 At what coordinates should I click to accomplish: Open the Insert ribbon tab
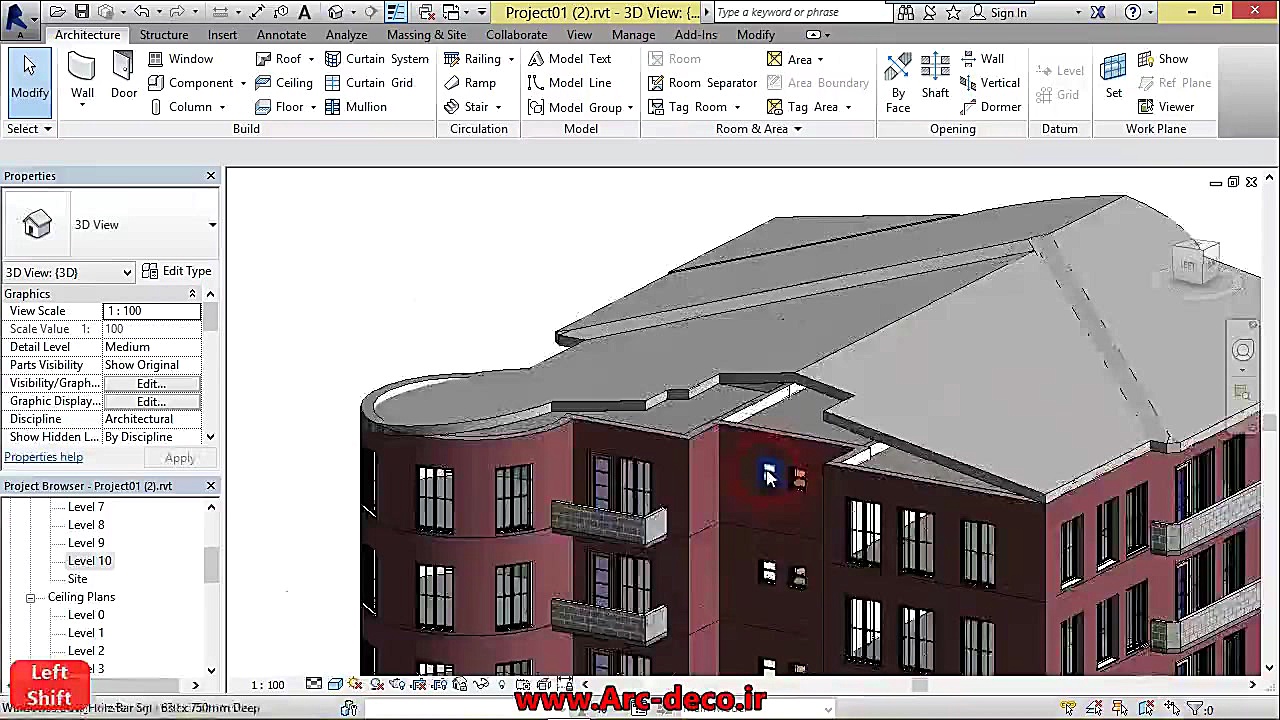pyautogui.click(x=222, y=35)
